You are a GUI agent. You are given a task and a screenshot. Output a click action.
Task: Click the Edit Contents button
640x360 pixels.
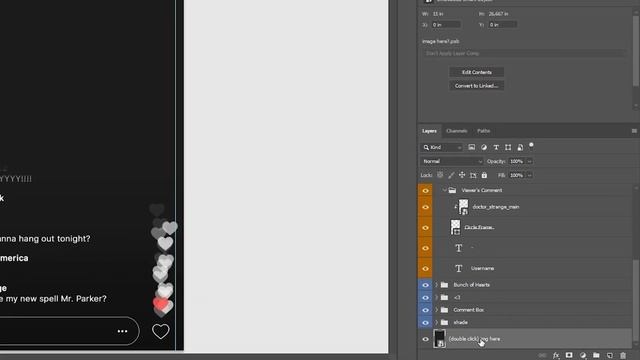tap(477, 72)
